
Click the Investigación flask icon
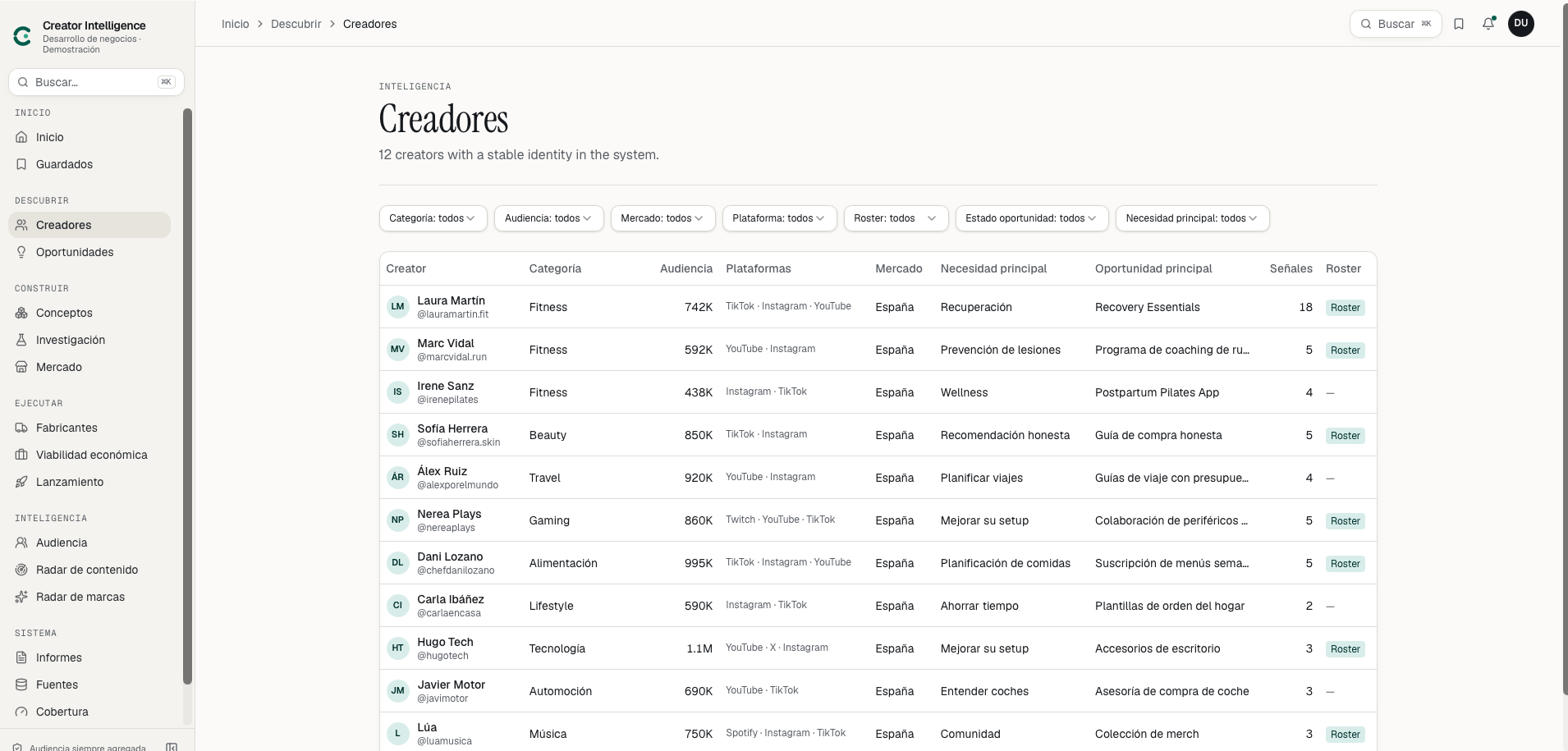coord(22,340)
